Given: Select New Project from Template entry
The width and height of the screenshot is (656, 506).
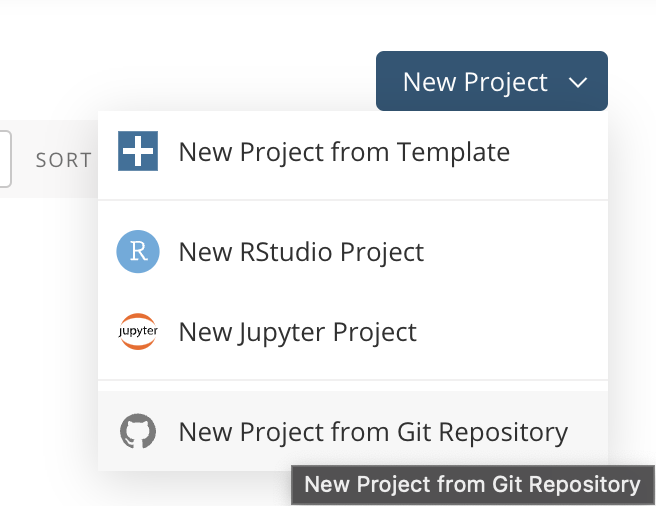Looking at the screenshot, I should [344, 152].
